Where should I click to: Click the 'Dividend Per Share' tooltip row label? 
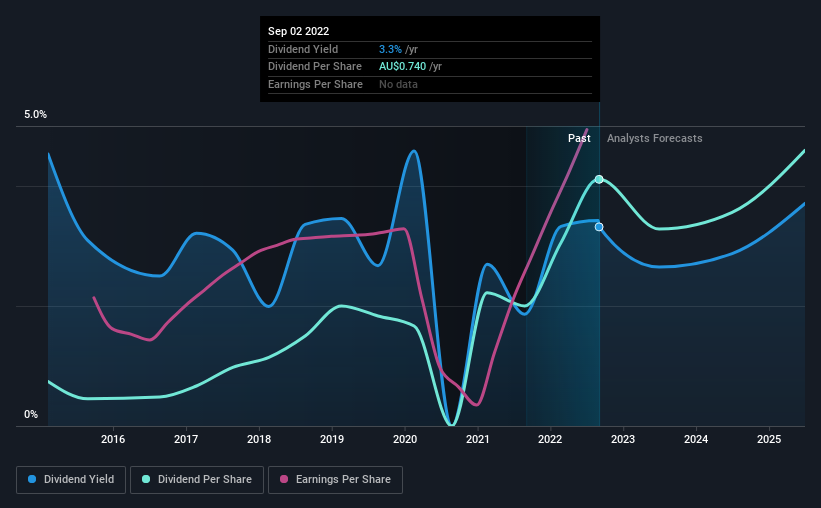point(315,67)
